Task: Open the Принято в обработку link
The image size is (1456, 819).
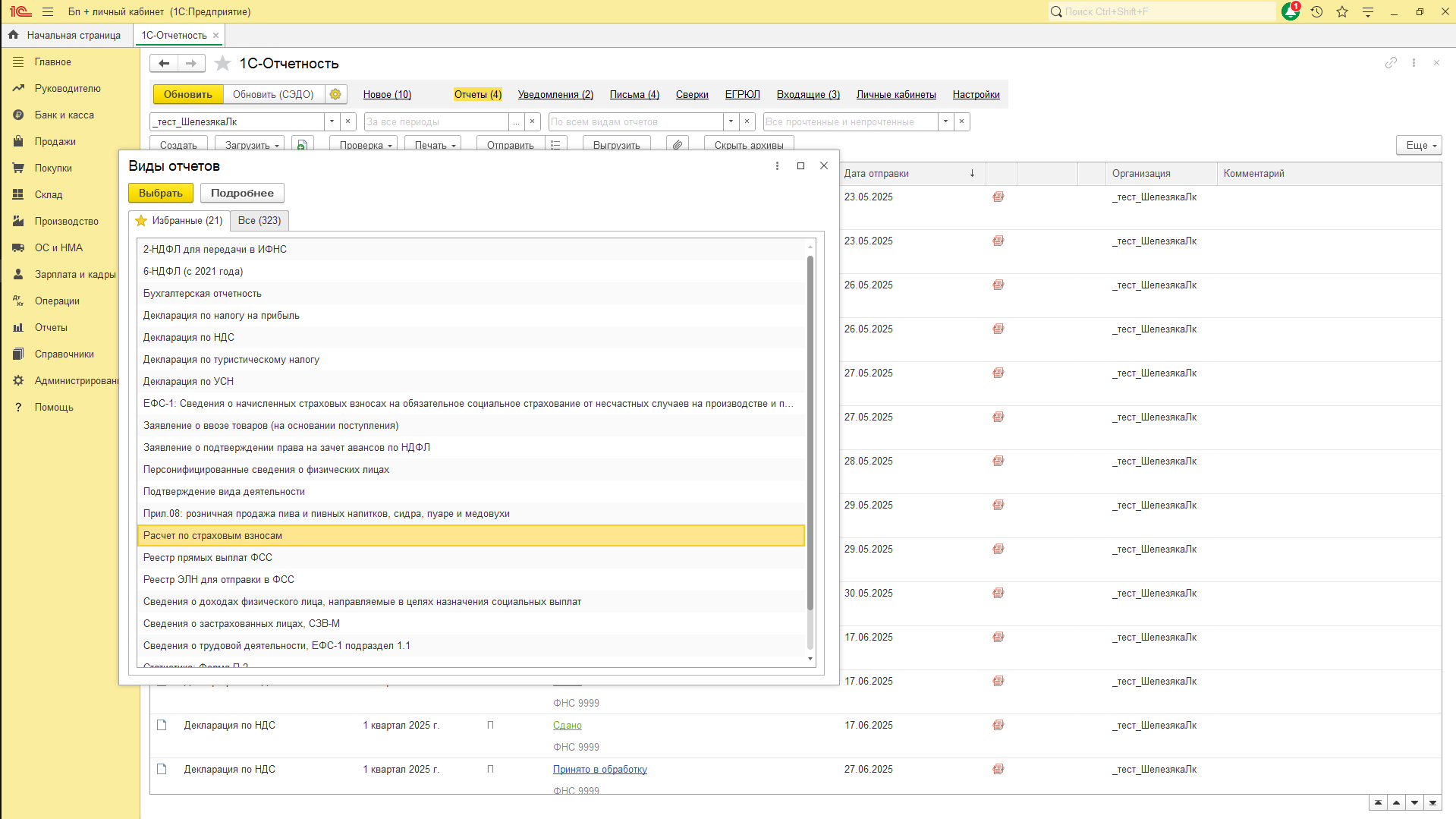Action: 600,769
